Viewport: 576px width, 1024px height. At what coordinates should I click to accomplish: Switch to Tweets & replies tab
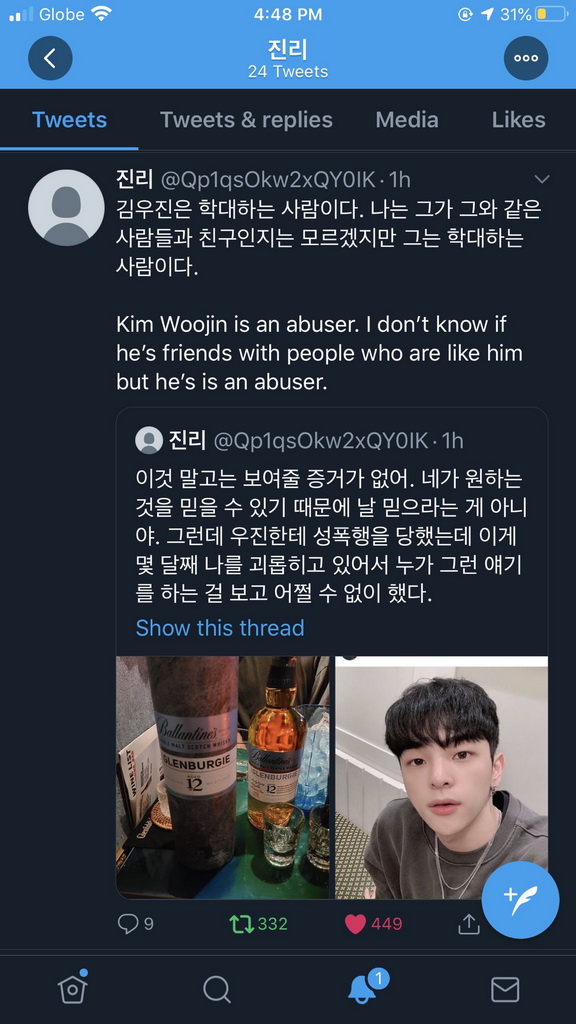[246, 120]
